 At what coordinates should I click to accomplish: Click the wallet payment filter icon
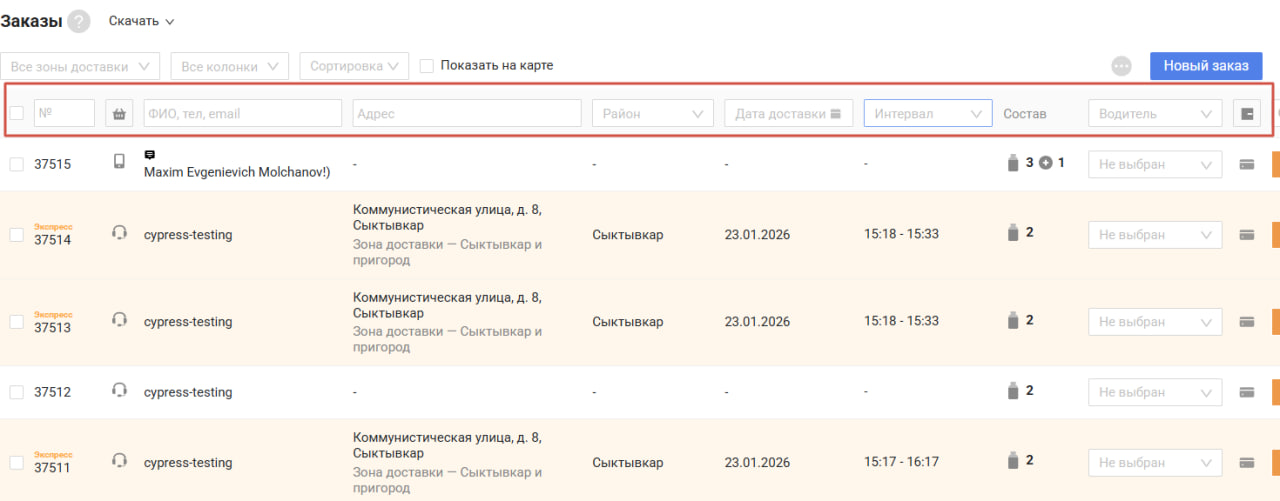tap(1247, 114)
